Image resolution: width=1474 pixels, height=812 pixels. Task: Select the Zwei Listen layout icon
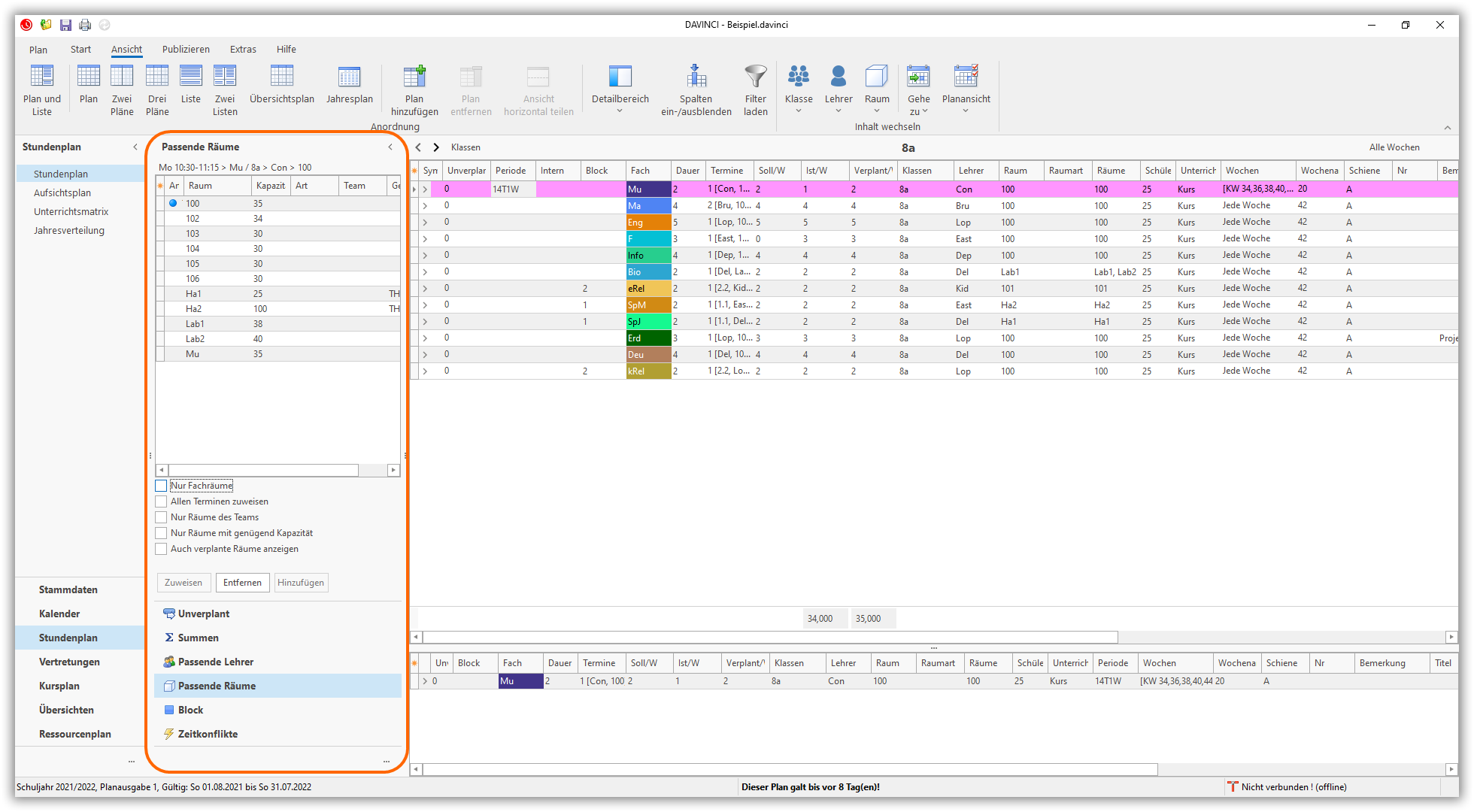pyautogui.click(x=225, y=77)
